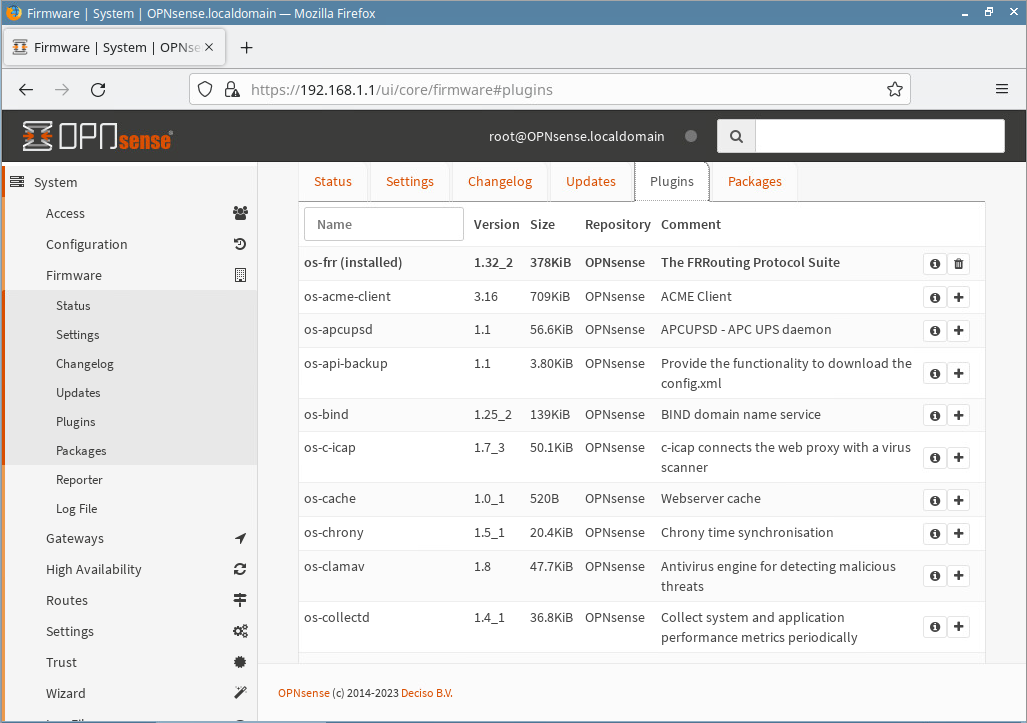
Task: Select Log File in Firmware sidebar
Action: click(x=77, y=509)
